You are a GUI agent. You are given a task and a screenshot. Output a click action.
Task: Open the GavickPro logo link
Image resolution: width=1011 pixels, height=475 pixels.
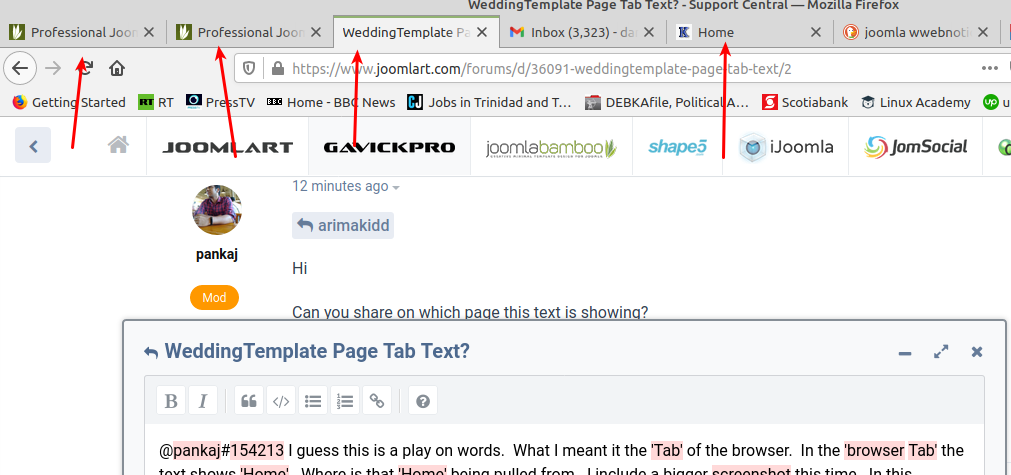click(389, 147)
